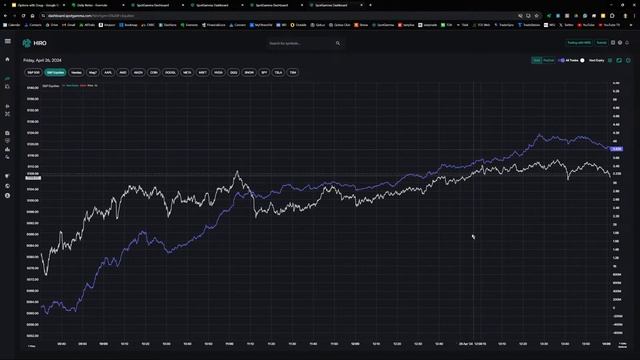Pick the TSLA symbol chip
The width and height of the screenshot is (640, 360).
coord(278,73)
